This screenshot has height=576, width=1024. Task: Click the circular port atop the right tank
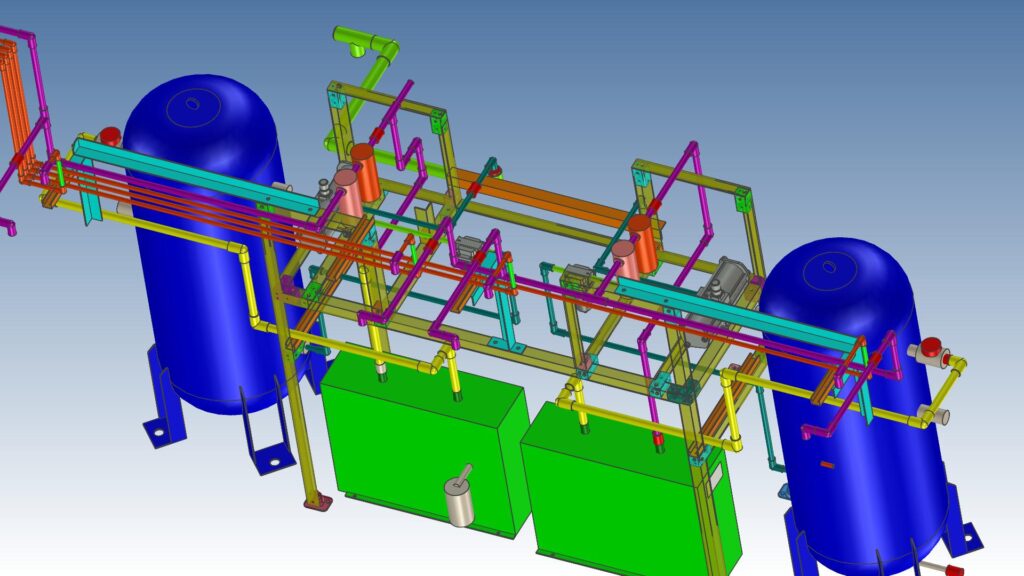(828, 267)
